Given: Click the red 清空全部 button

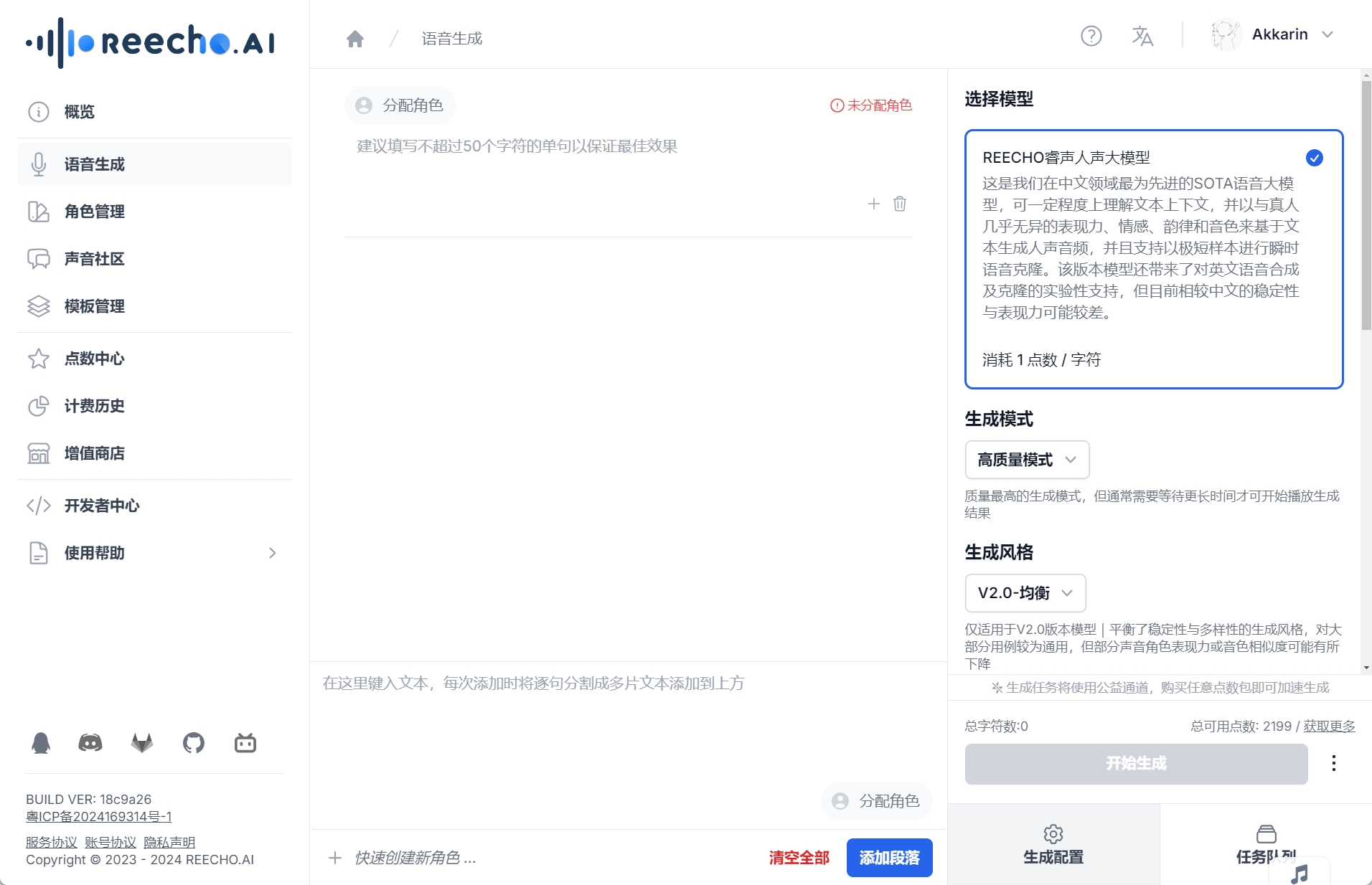Looking at the screenshot, I should click(x=799, y=858).
